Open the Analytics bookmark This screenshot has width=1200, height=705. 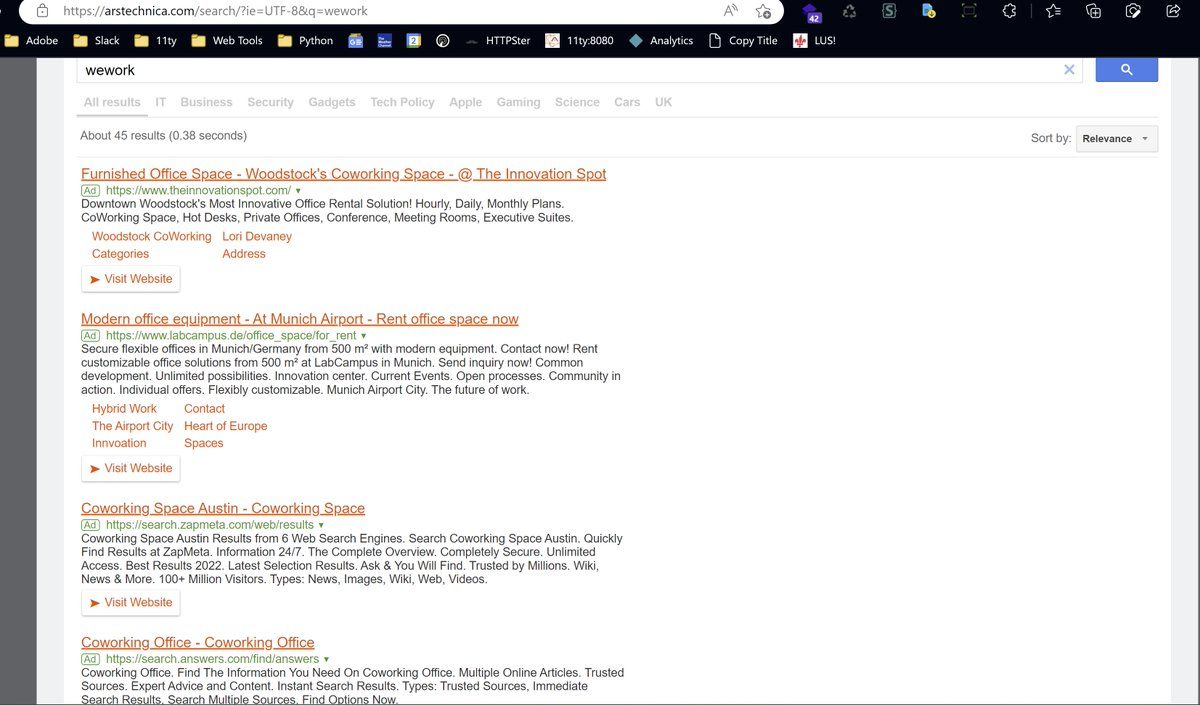(661, 41)
